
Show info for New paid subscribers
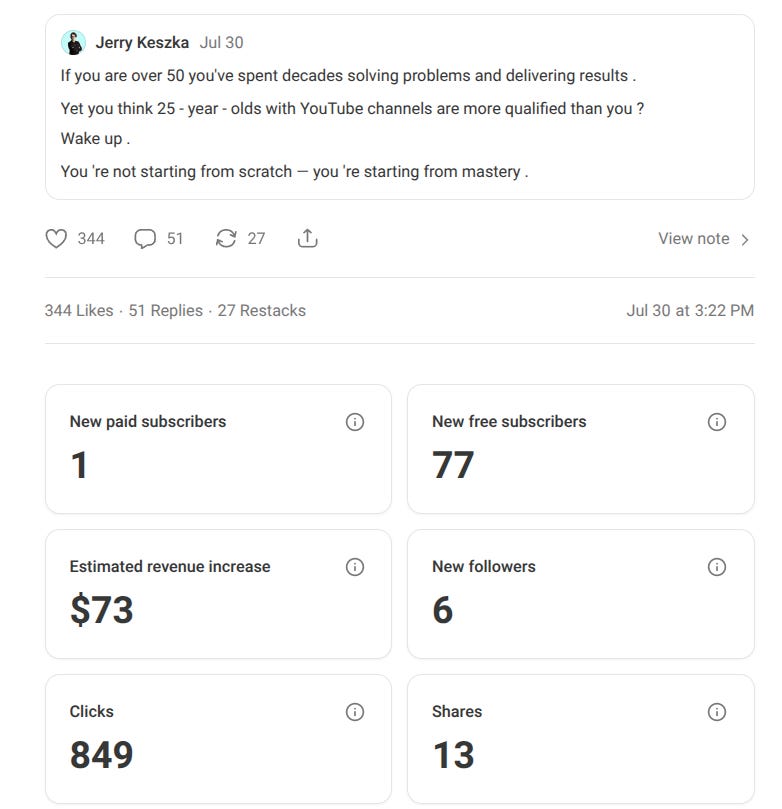(x=354, y=422)
